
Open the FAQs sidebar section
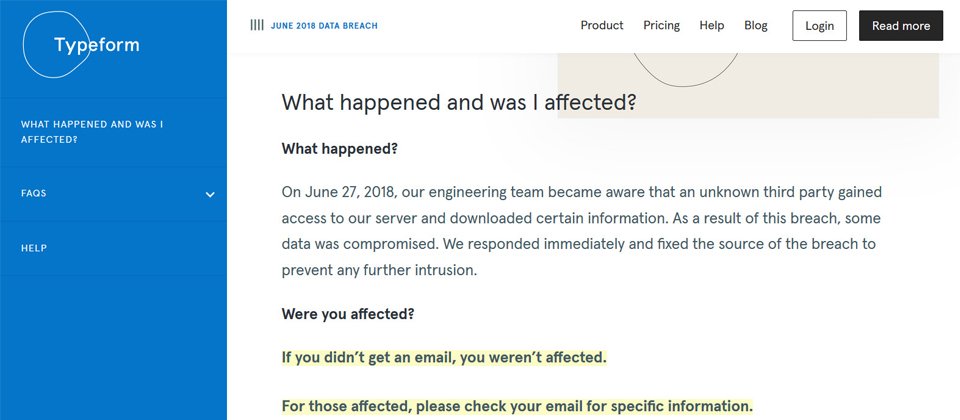113,193
